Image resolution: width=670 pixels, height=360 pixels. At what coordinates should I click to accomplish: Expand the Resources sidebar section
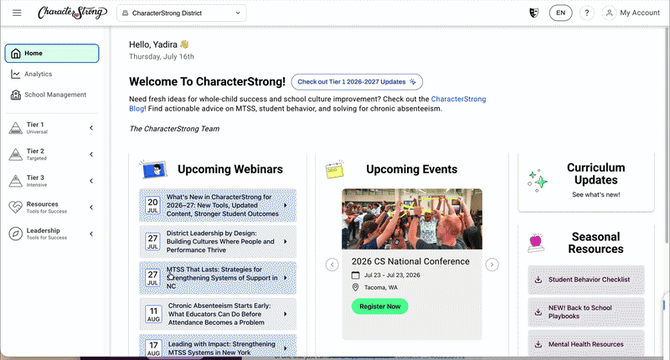pyautogui.click(x=51, y=207)
